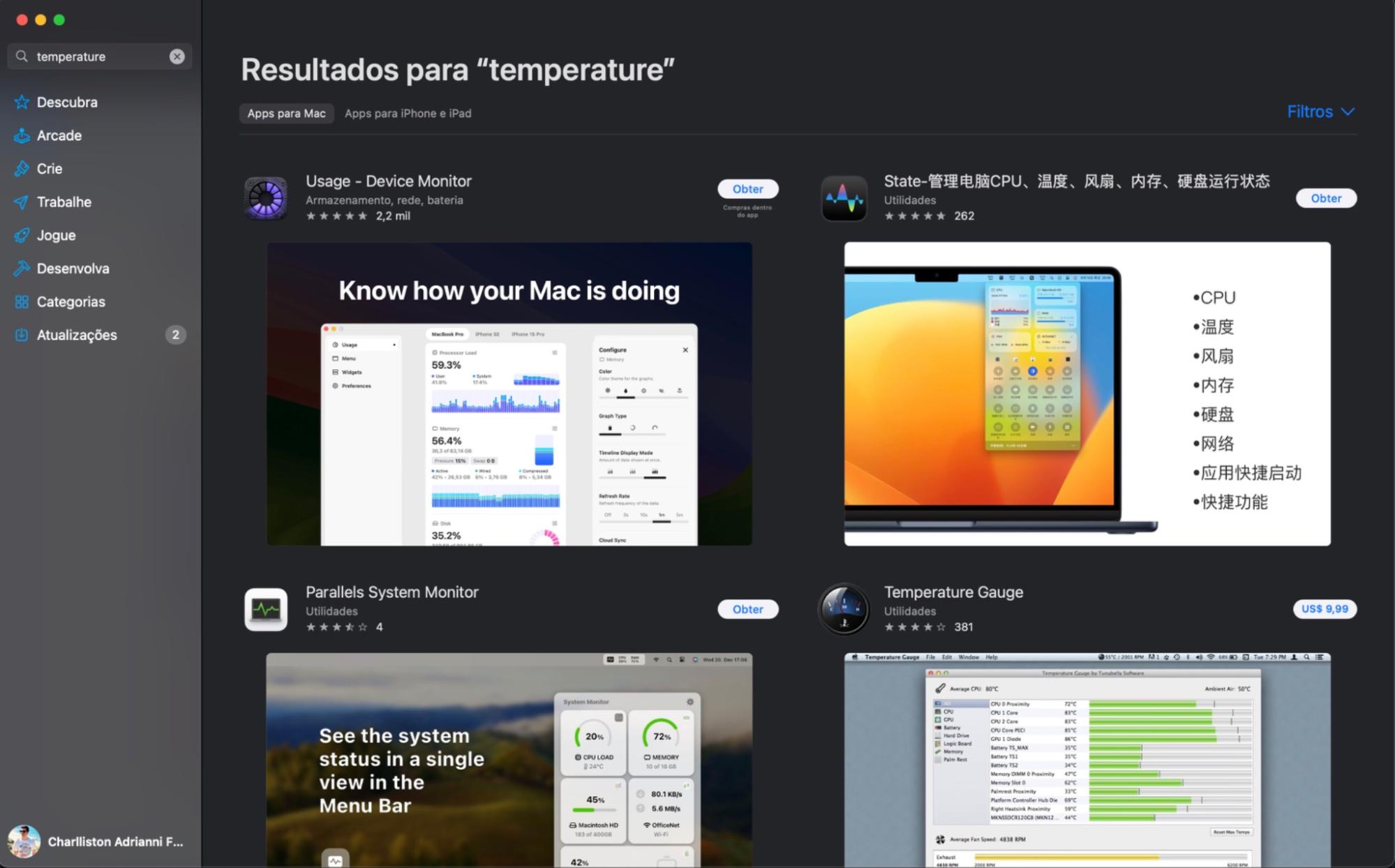Select the Descubra sidebar icon
Viewport: 1395px width, 868px height.
coord(22,102)
